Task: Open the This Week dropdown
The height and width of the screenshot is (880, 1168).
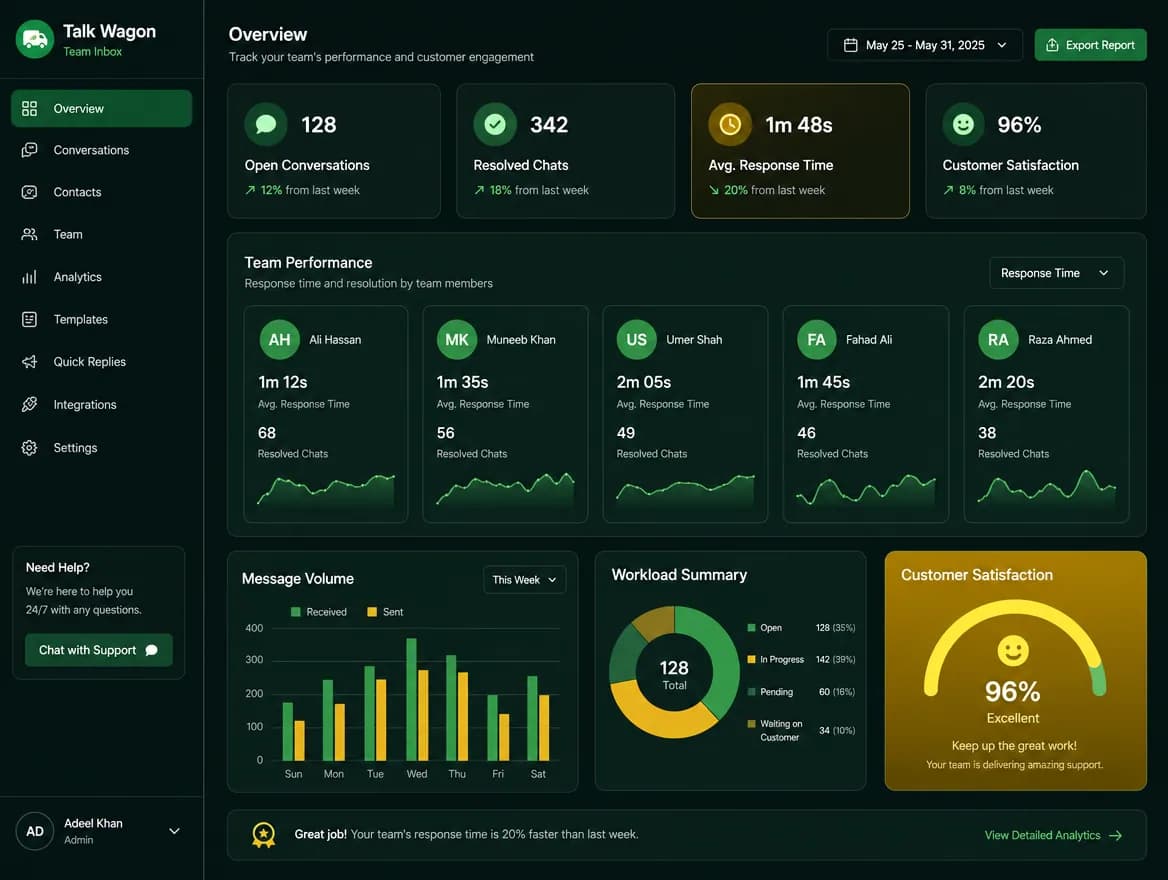Action: 524,580
